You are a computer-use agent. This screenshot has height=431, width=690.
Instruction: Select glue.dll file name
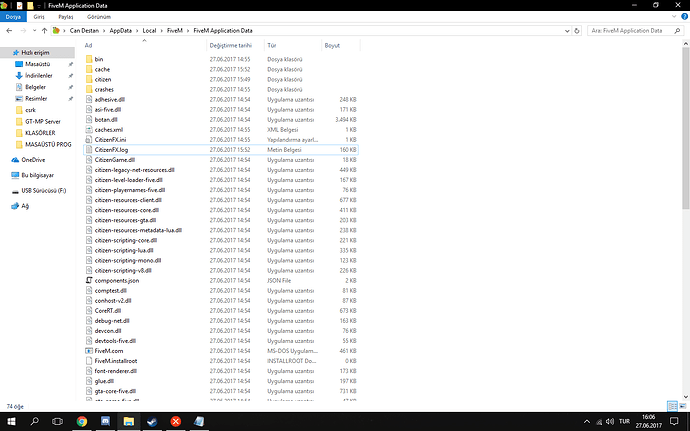(x=104, y=381)
